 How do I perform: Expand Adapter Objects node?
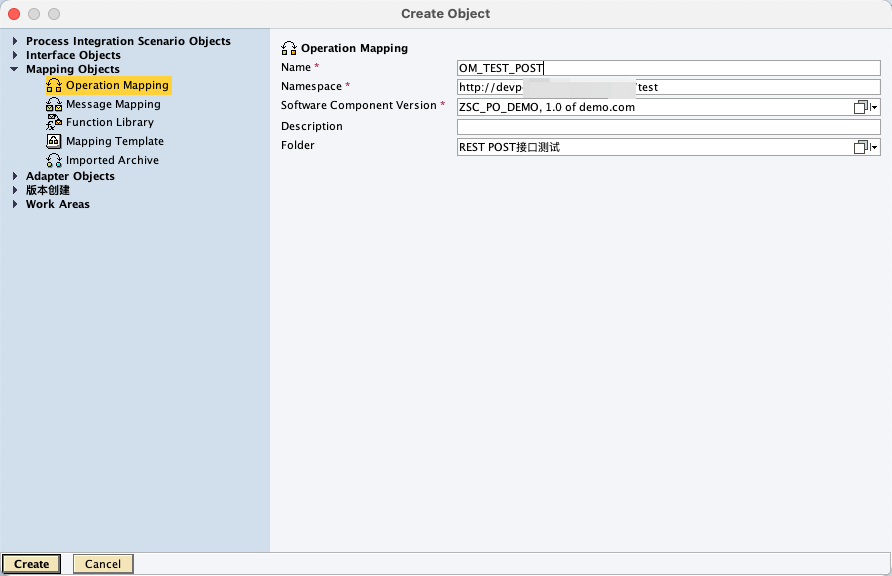[15, 176]
